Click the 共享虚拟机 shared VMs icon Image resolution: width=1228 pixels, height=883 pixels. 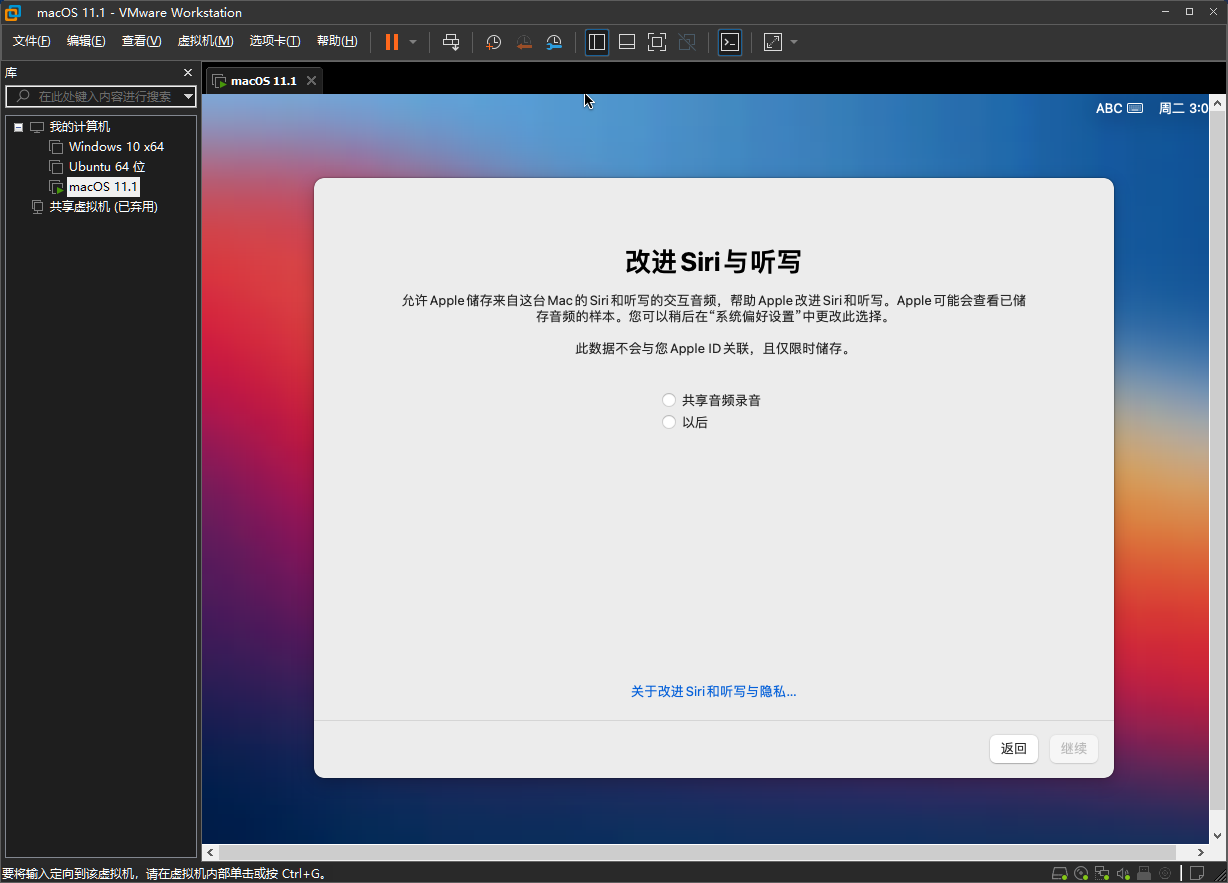click(x=38, y=207)
